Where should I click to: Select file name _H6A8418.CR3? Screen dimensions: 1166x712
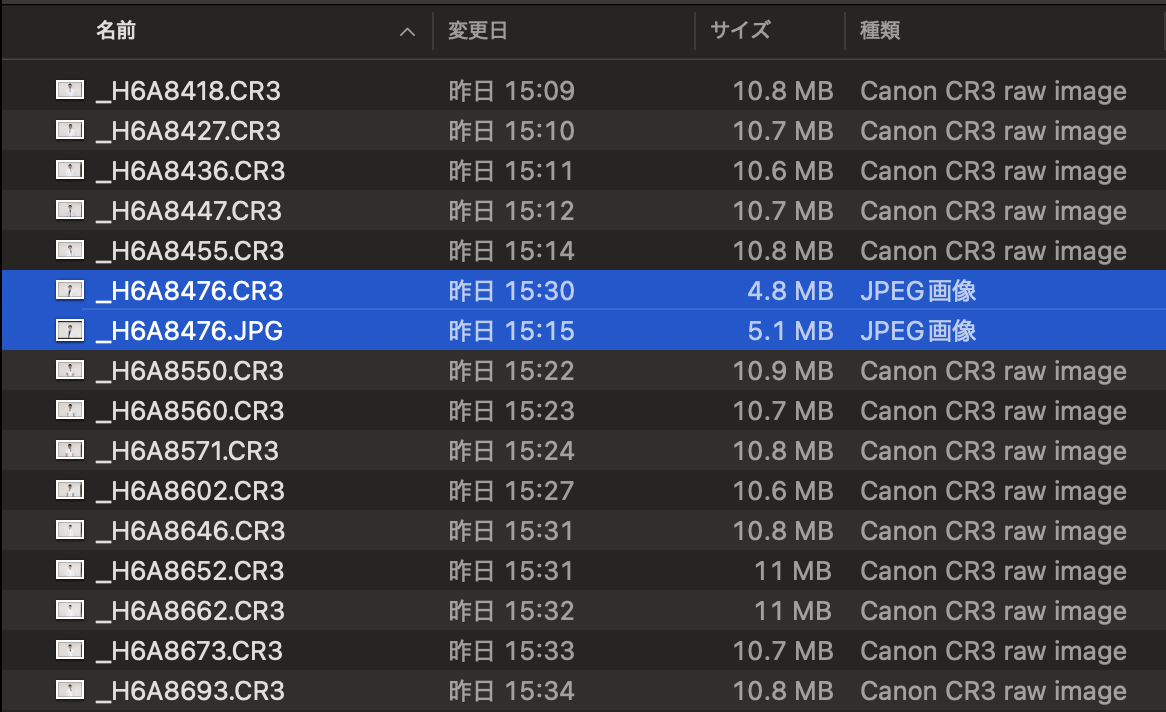[x=188, y=91]
